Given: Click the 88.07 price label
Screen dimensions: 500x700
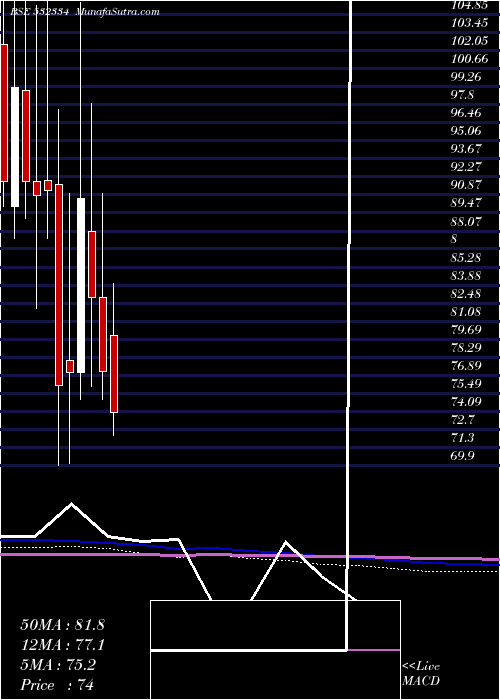Looking at the screenshot, I should [467, 221].
